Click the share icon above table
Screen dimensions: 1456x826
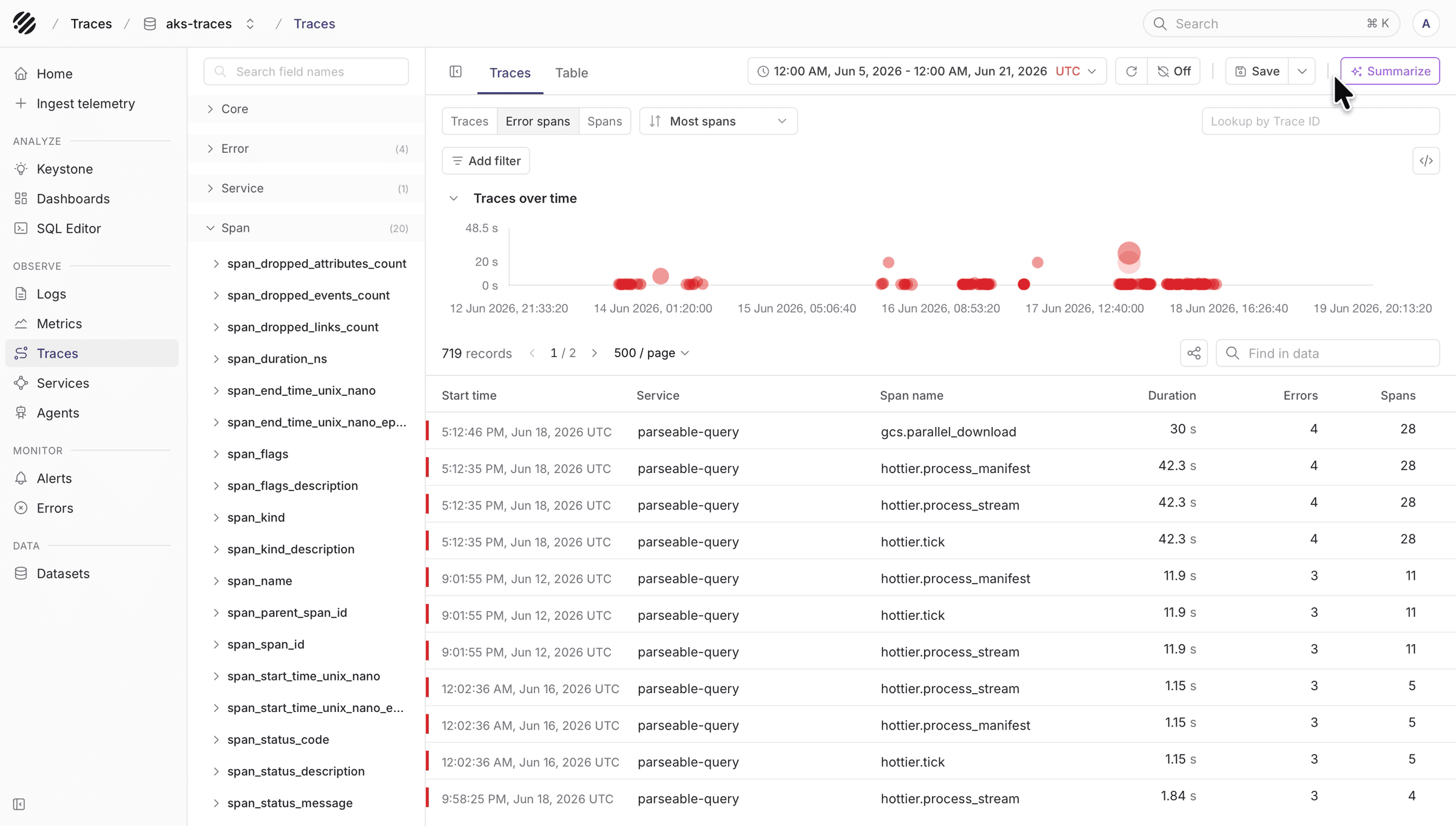tap(1194, 353)
